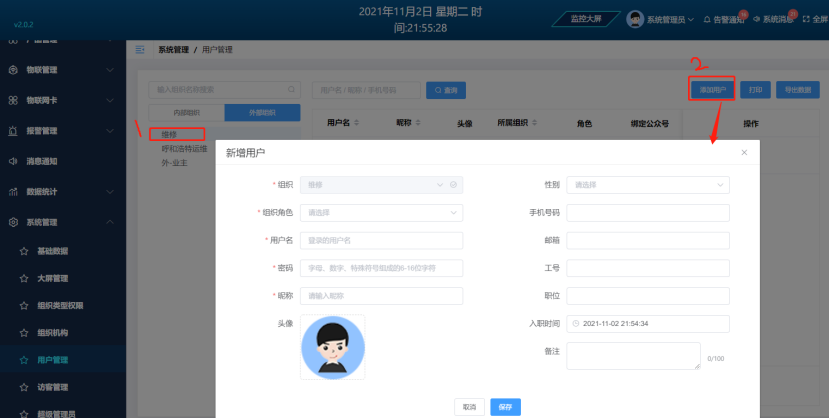Click the 备注 textarea

634,356
